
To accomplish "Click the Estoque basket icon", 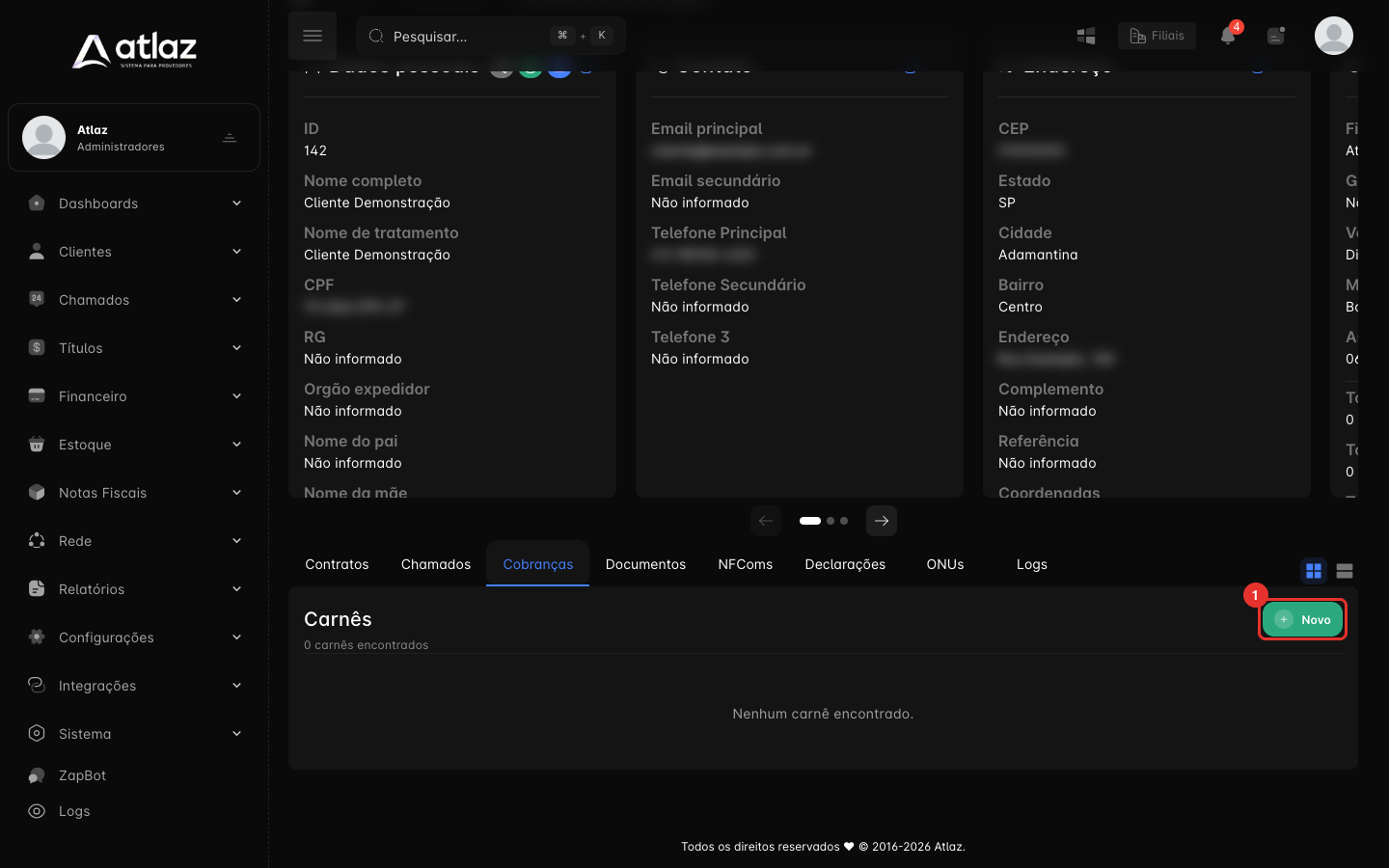I will point(37,444).
